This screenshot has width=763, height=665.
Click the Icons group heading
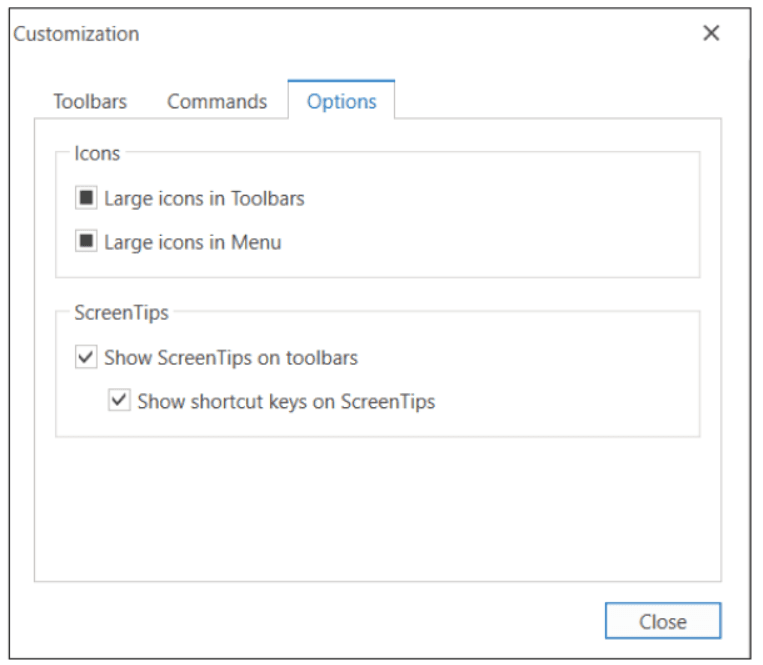pos(97,154)
